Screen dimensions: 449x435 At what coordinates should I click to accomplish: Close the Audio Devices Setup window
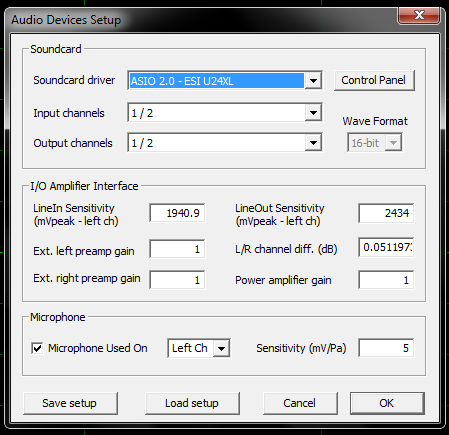[x=419, y=15]
